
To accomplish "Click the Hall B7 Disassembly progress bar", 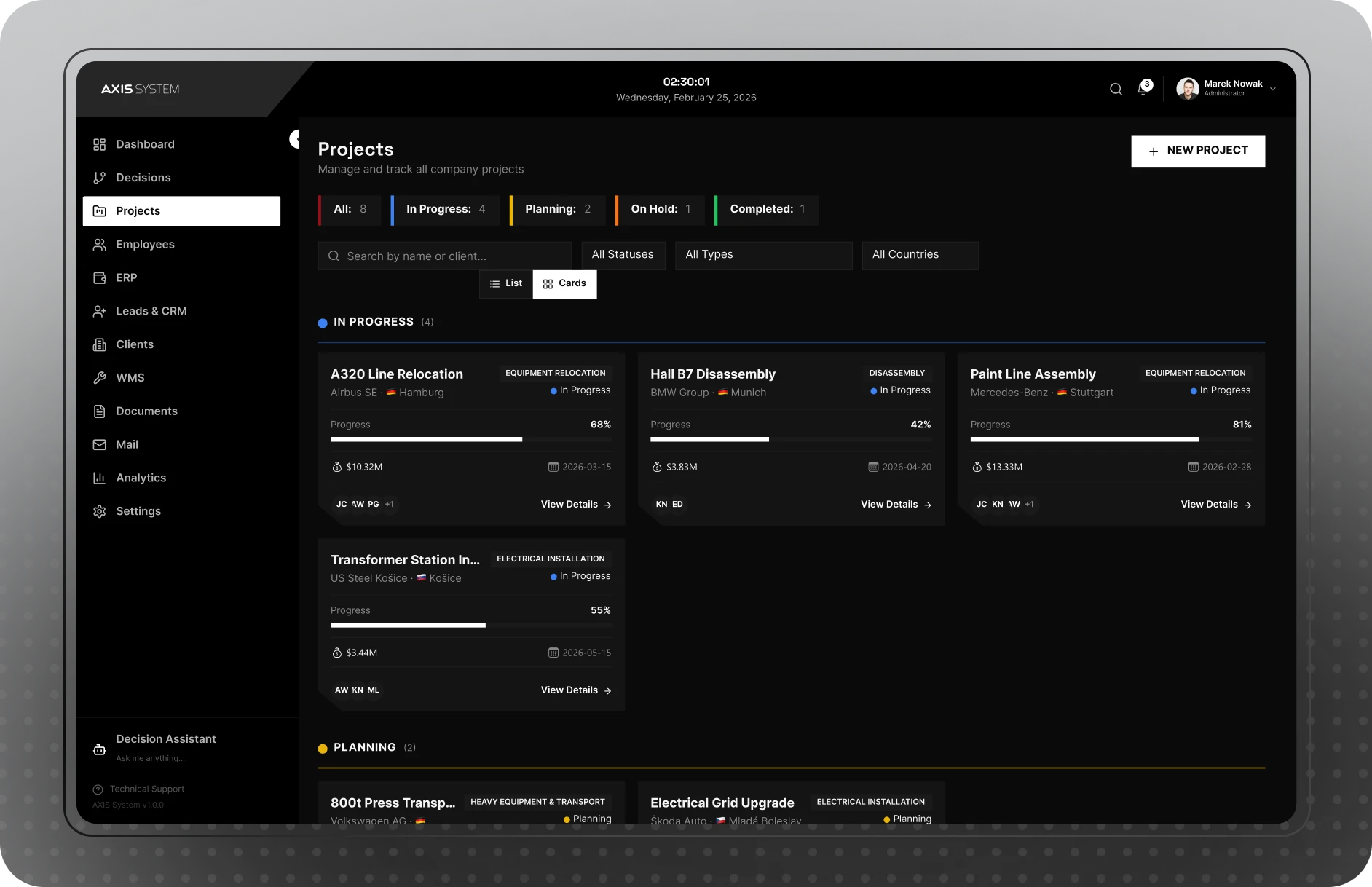I will [790, 440].
